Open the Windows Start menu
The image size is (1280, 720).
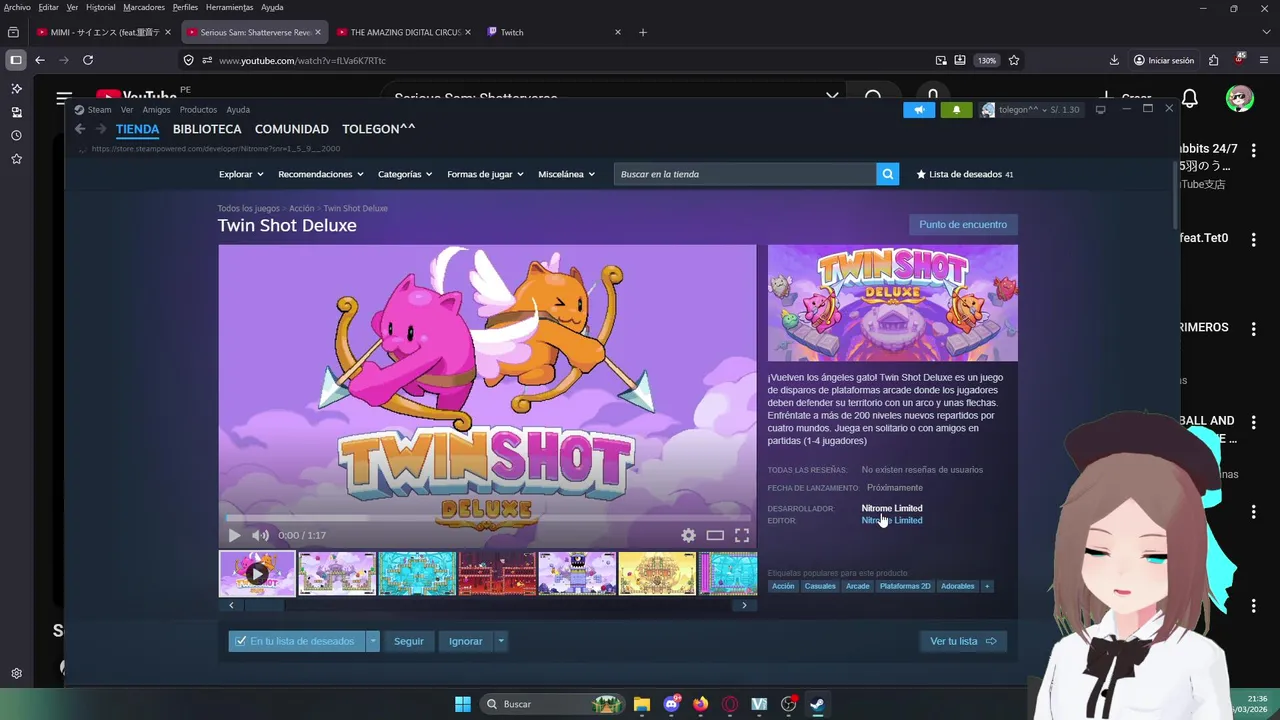pyautogui.click(x=463, y=704)
